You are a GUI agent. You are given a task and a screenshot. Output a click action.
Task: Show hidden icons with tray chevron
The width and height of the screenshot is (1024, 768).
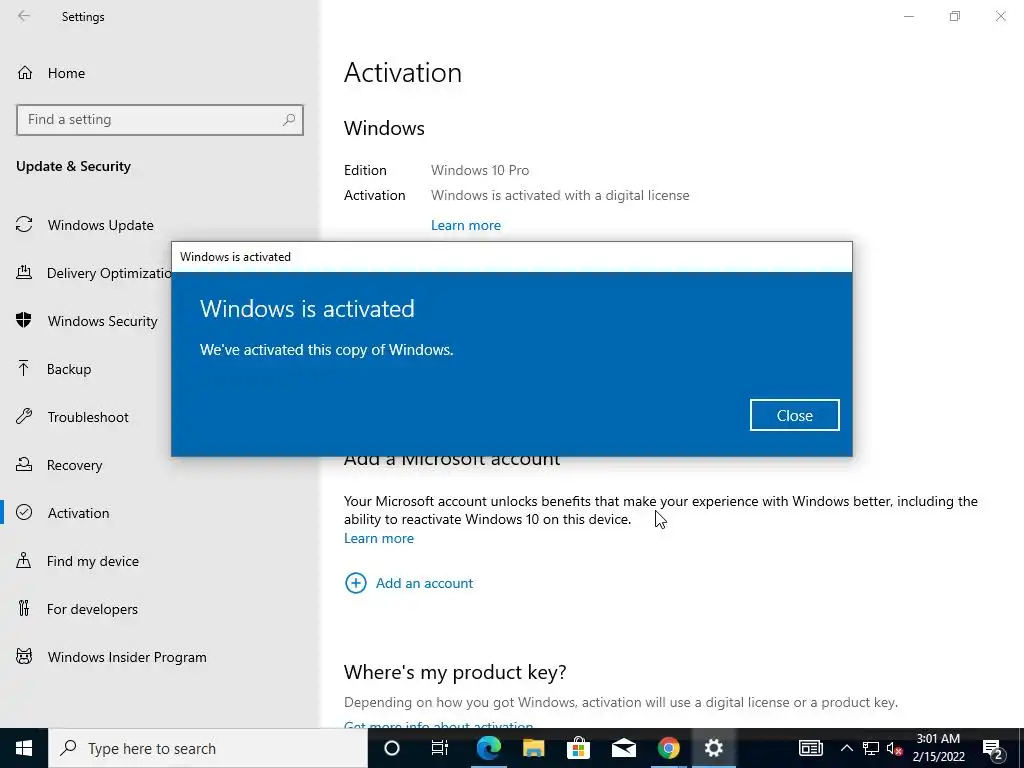click(846, 748)
